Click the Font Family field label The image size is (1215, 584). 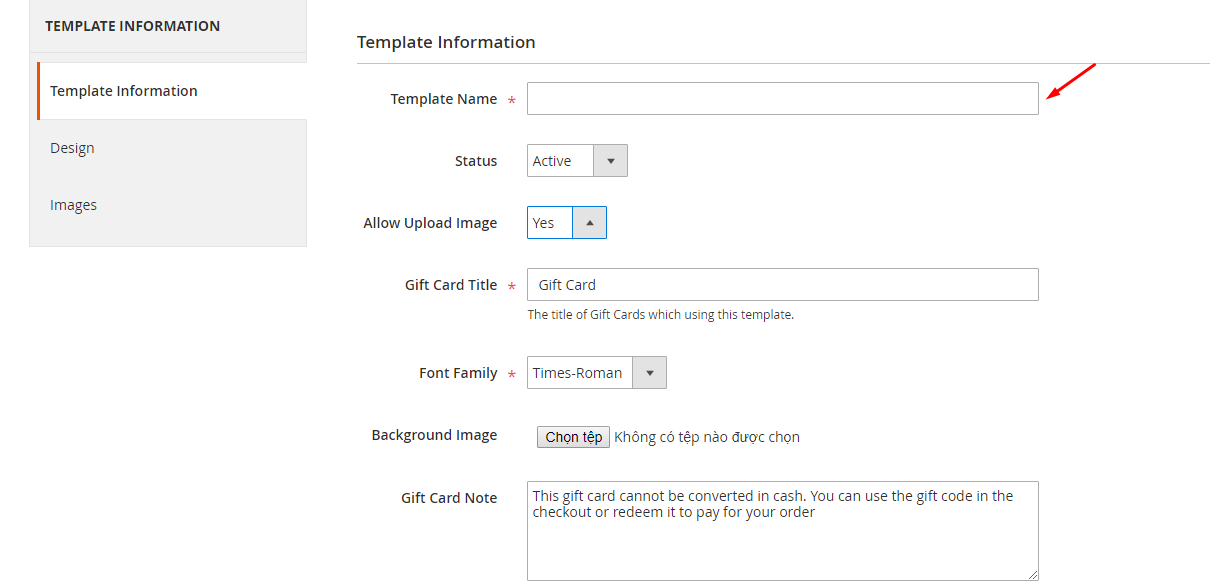click(x=458, y=373)
